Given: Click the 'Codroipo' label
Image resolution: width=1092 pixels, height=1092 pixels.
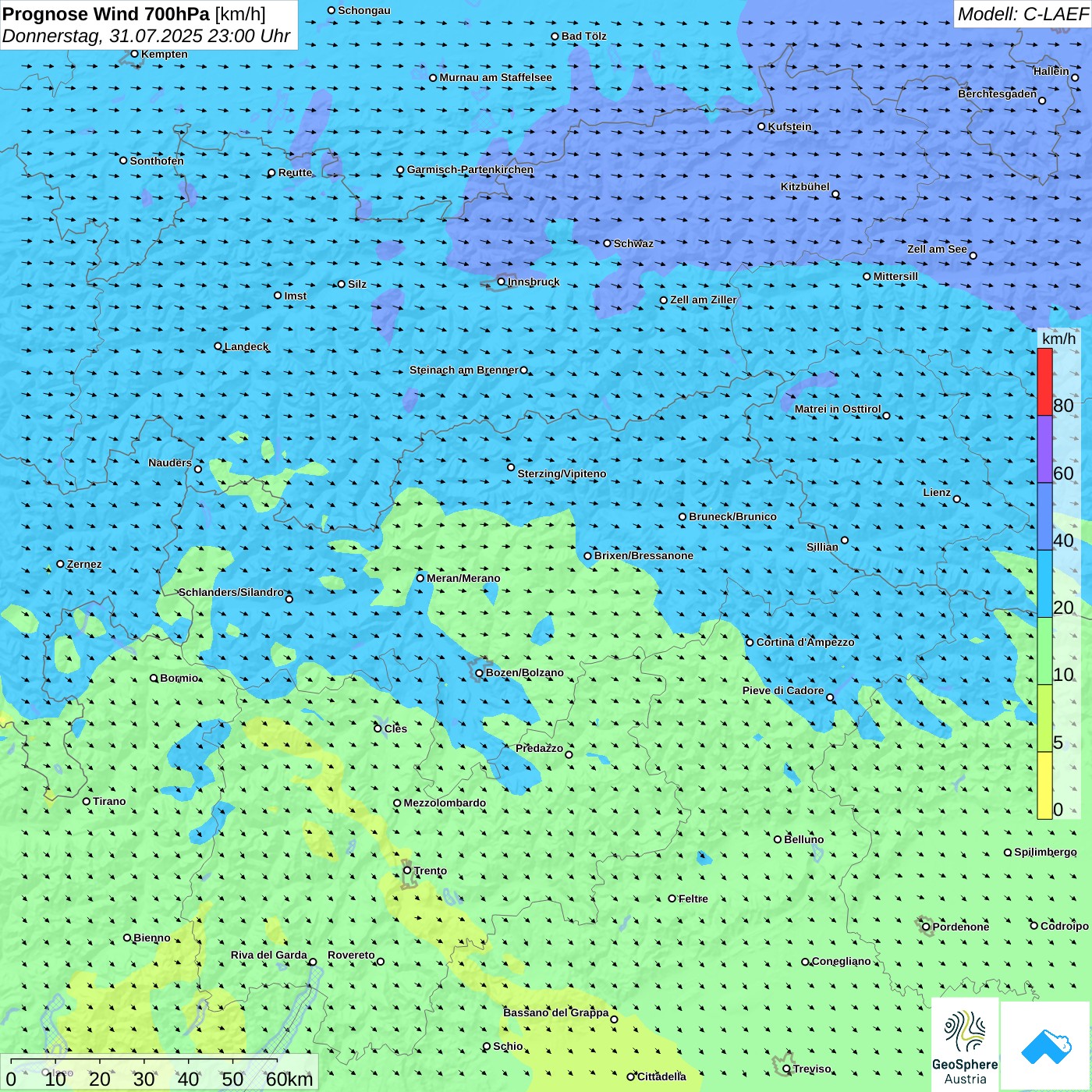Looking at the screenshot, I should pyautogui.click(x=1064, y=926).
